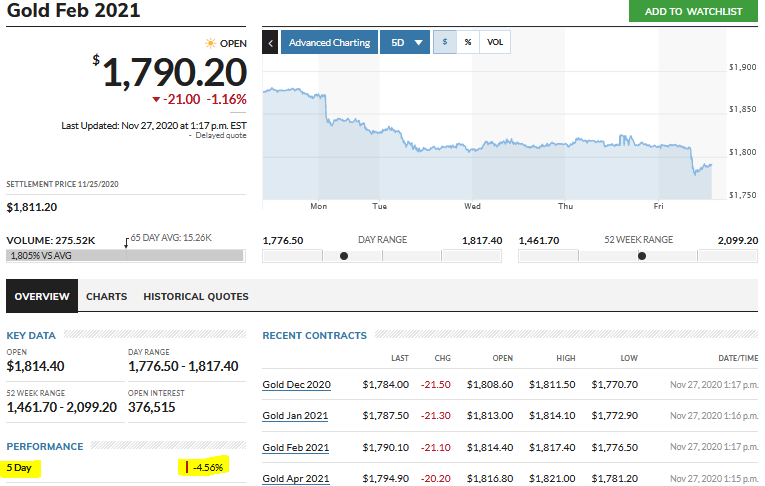
Task: Click the PERFORMANCE heading
Action: (45, 446)
